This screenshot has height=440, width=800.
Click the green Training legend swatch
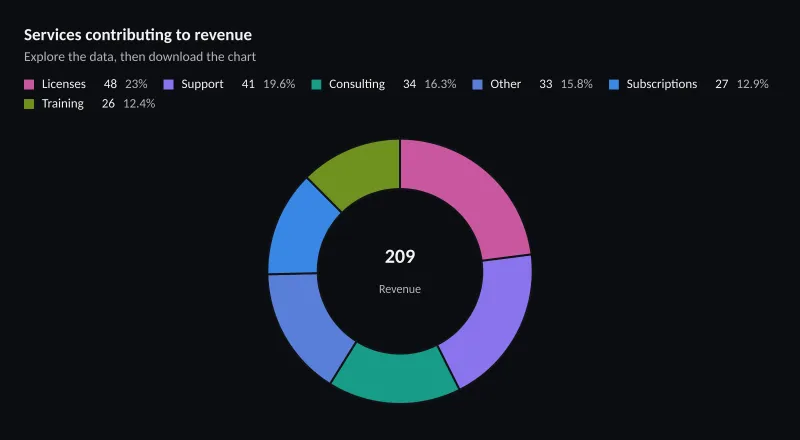29,104
